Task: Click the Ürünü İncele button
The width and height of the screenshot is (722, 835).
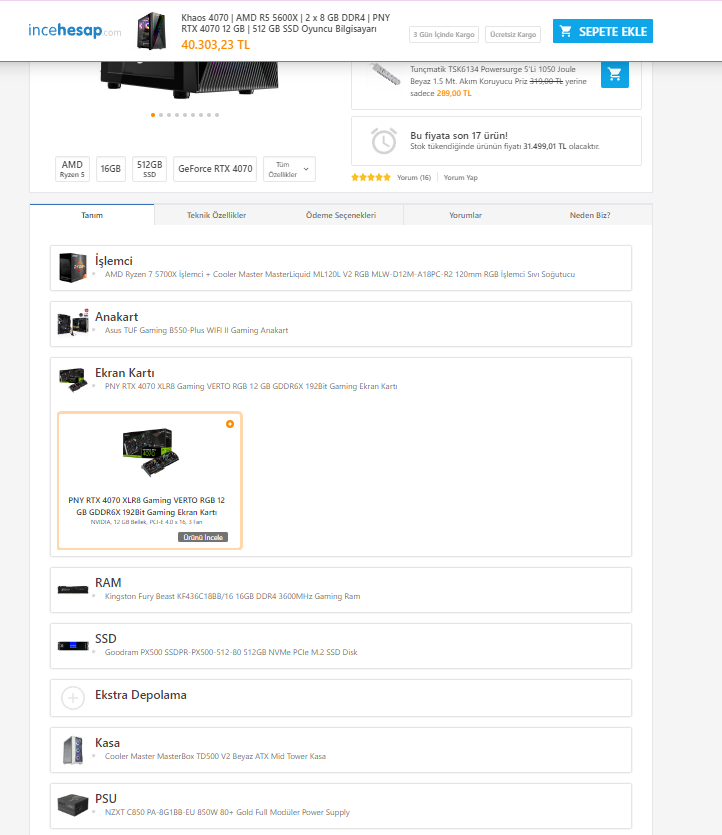Action: click(x=203, y=537)
